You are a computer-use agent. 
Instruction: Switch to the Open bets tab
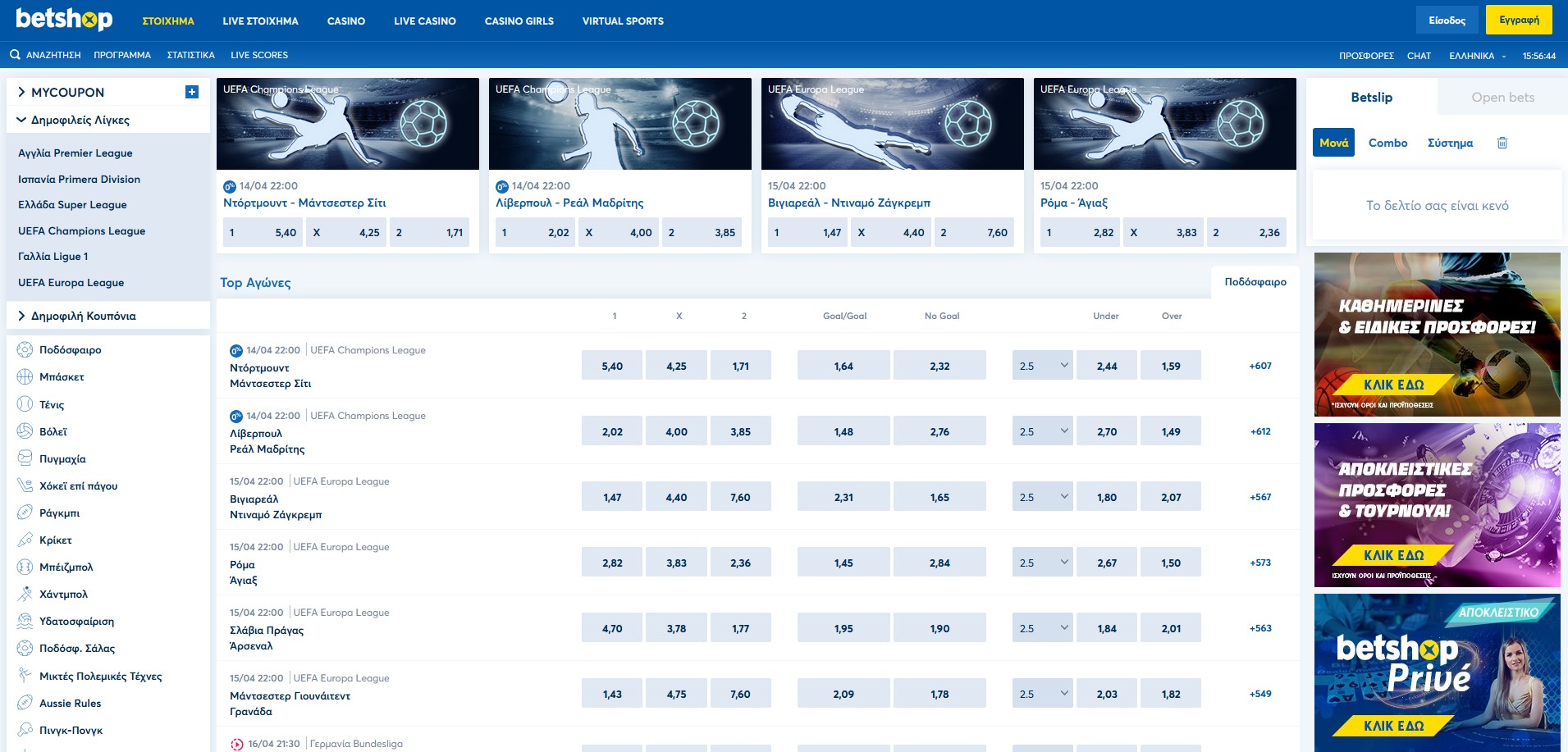point(1502,97)
